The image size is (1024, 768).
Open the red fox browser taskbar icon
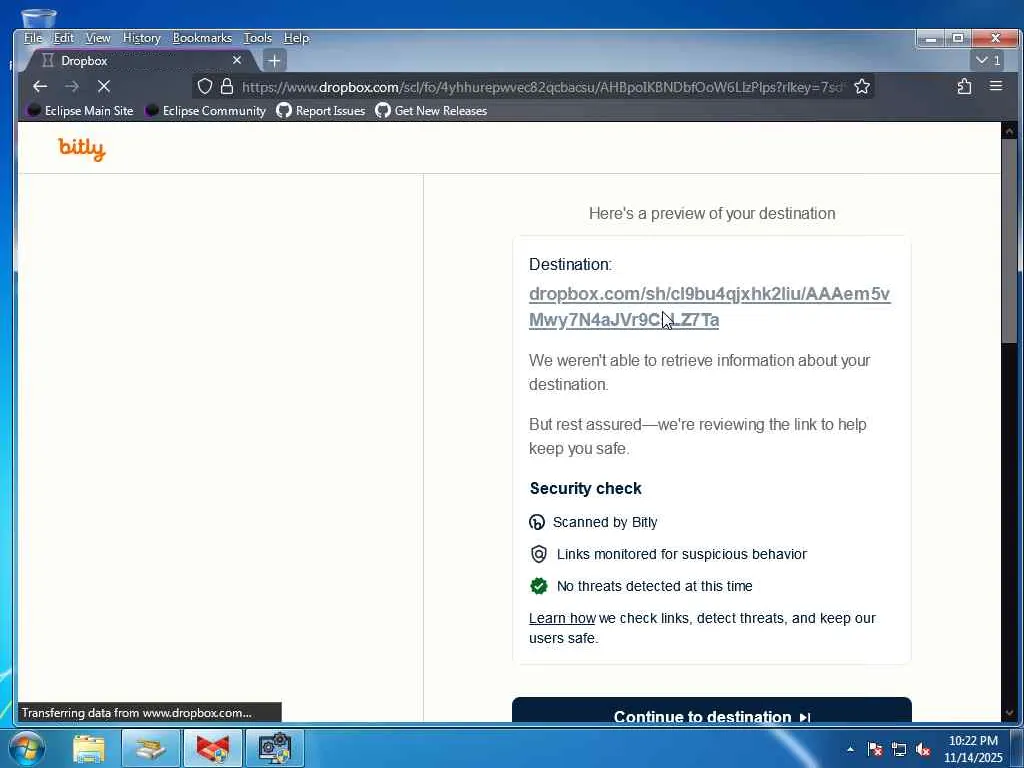213,748
